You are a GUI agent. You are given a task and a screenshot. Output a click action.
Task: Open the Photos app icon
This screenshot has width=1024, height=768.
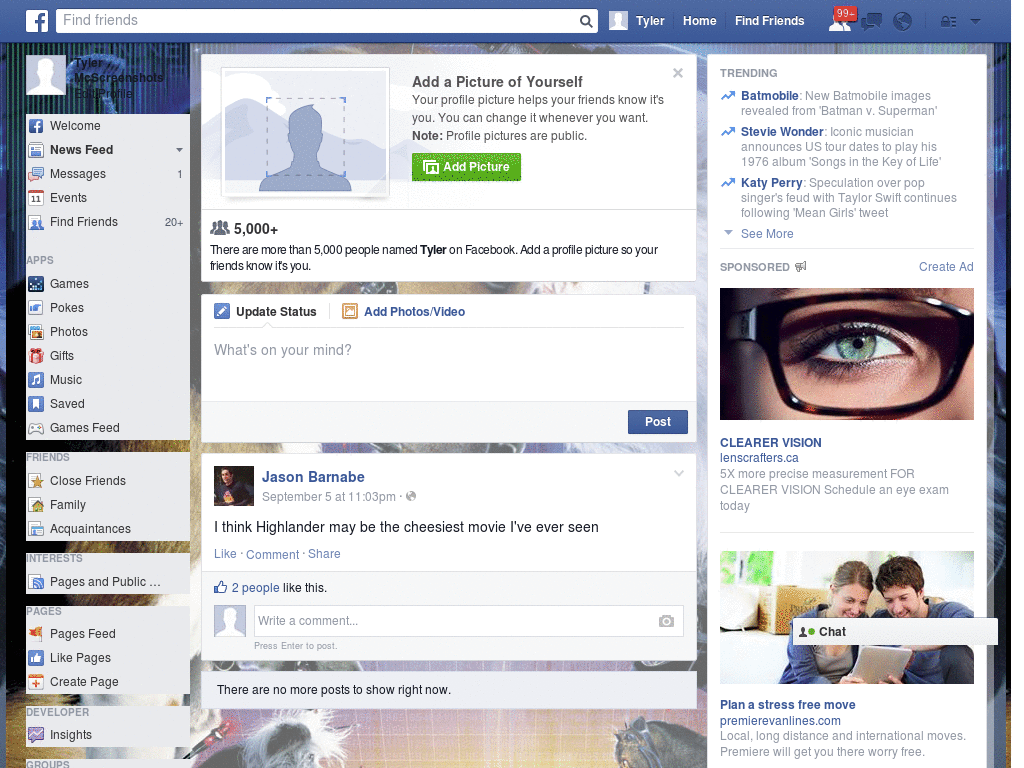[x=36, y=332]
